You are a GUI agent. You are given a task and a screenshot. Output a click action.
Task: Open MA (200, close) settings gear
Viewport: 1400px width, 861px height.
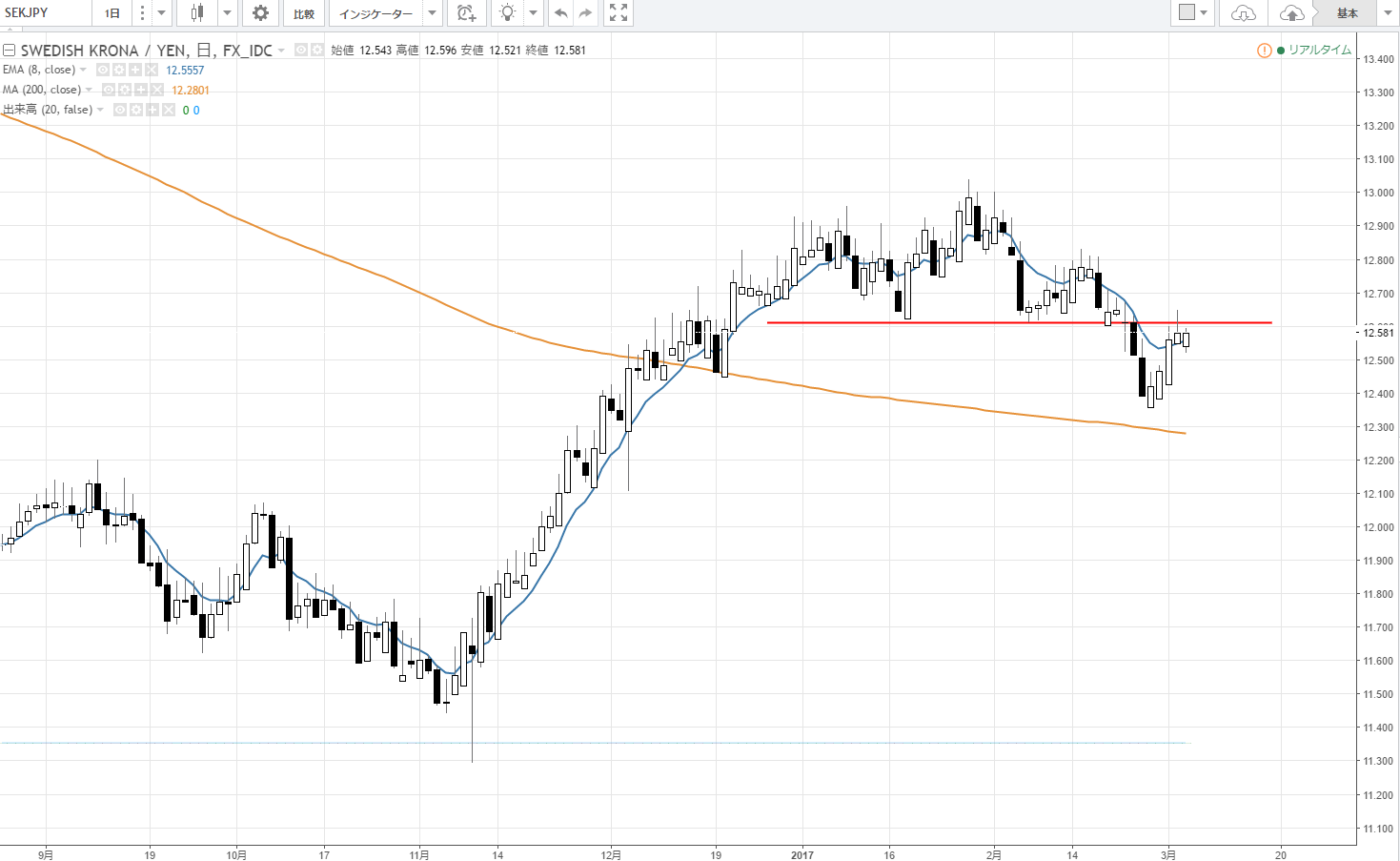125,90
